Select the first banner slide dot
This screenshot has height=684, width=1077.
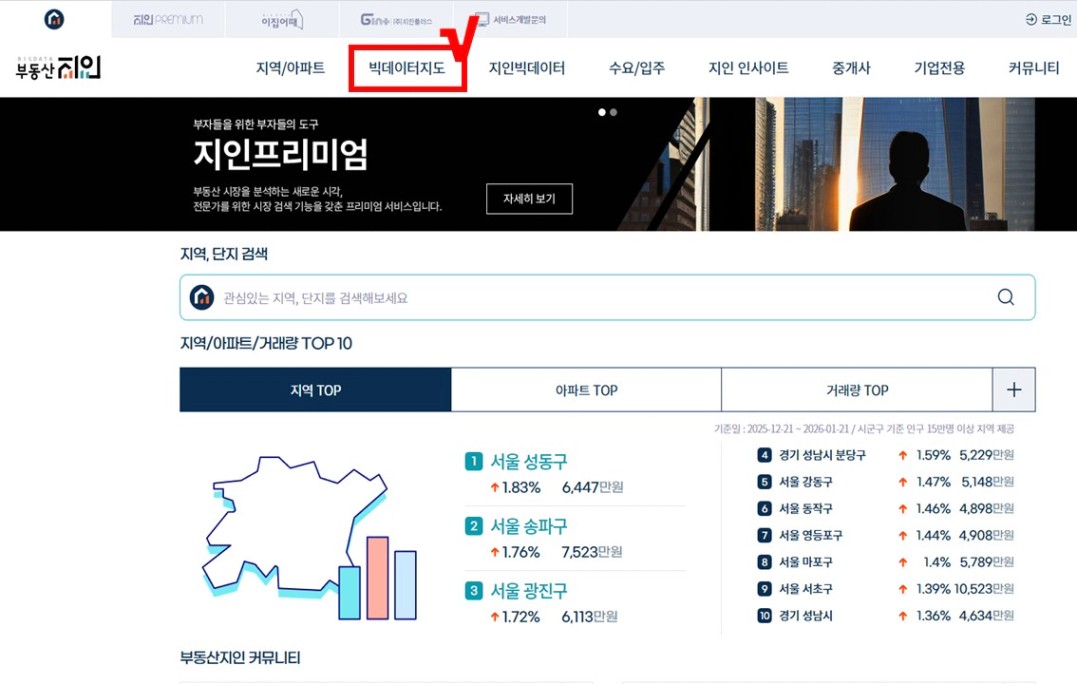(x=602, y=112)
